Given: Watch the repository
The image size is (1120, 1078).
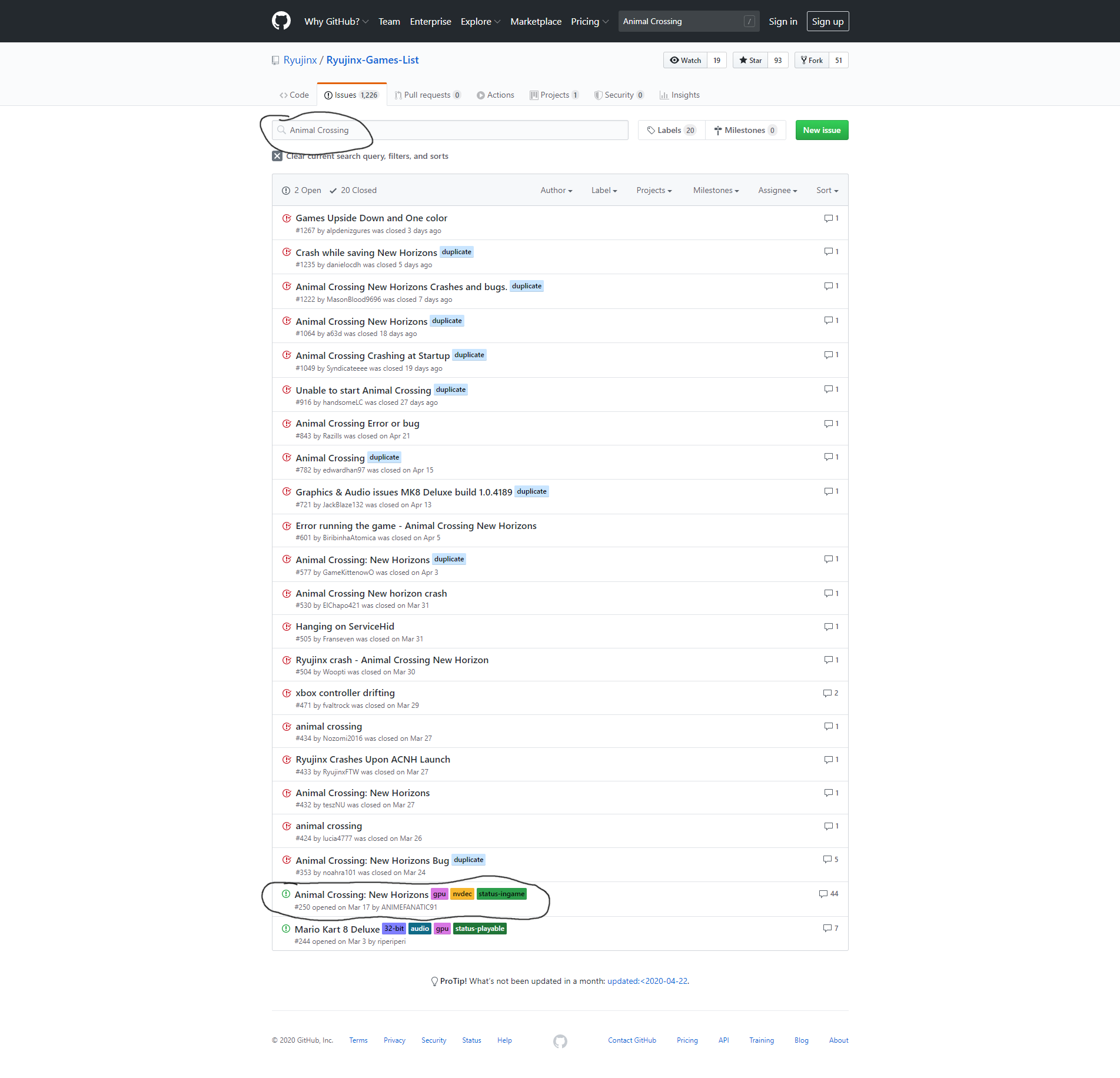Looking at the screenshot, I should 685,61.
